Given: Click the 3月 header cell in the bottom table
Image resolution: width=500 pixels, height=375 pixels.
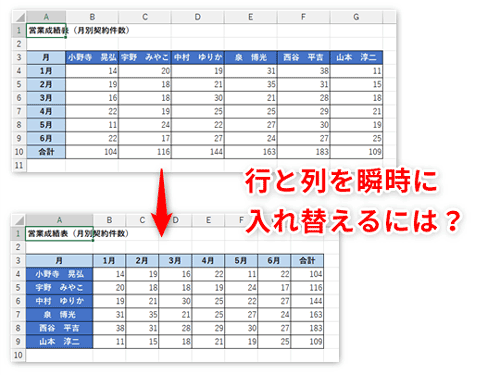Looking at the screenshot, I should click(x=175, y=261).
